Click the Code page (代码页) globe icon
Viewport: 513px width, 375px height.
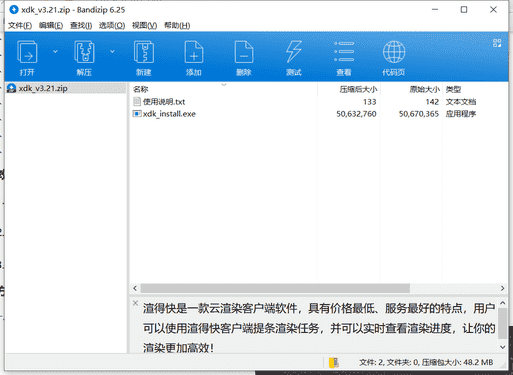[394, 52]
